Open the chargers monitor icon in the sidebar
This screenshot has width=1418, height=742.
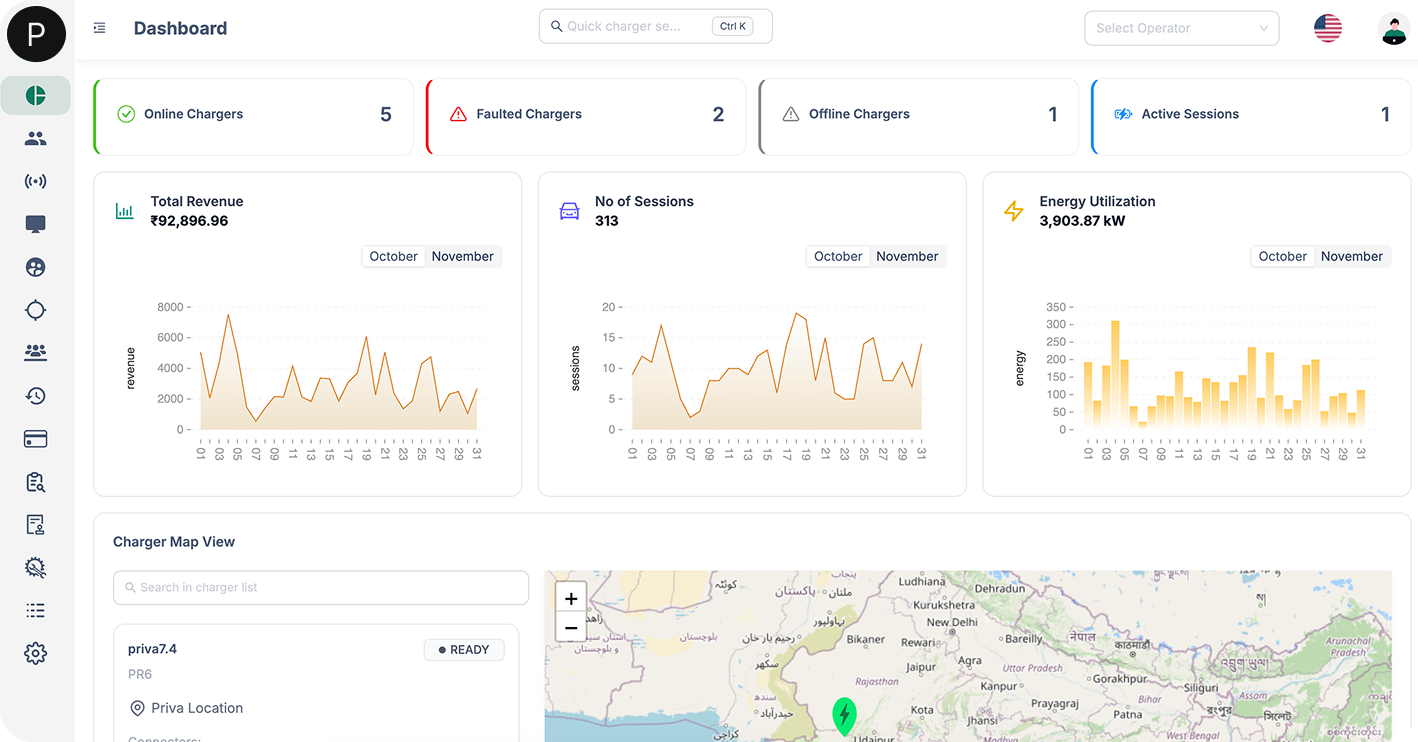pos(35,224)
